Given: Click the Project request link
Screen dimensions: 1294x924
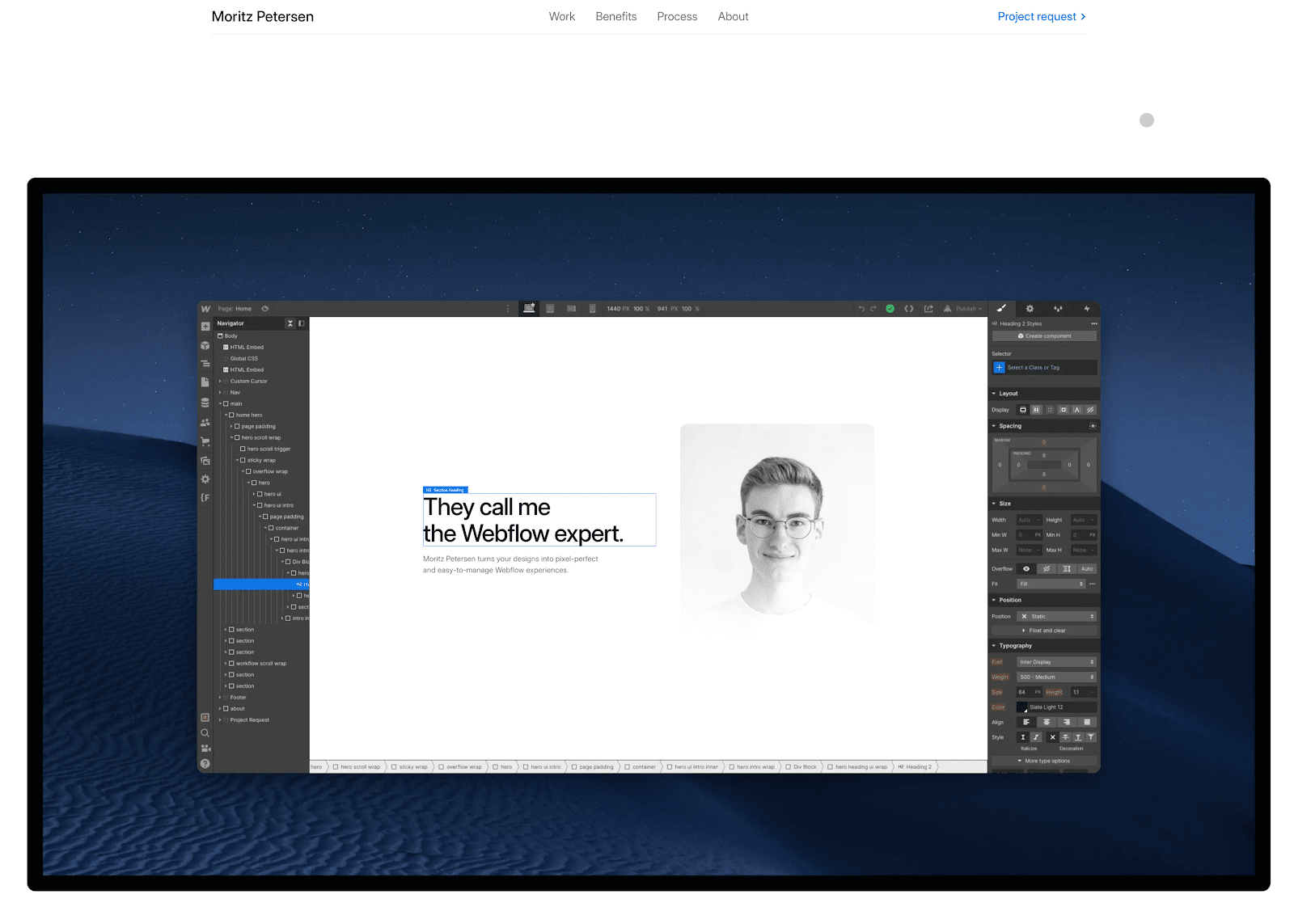Looking at the screenshot, I should [1038, 16].
